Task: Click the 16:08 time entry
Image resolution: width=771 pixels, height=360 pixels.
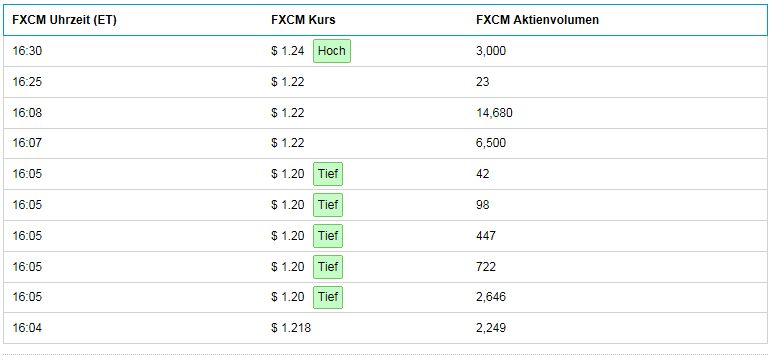Action: point(27,113)
